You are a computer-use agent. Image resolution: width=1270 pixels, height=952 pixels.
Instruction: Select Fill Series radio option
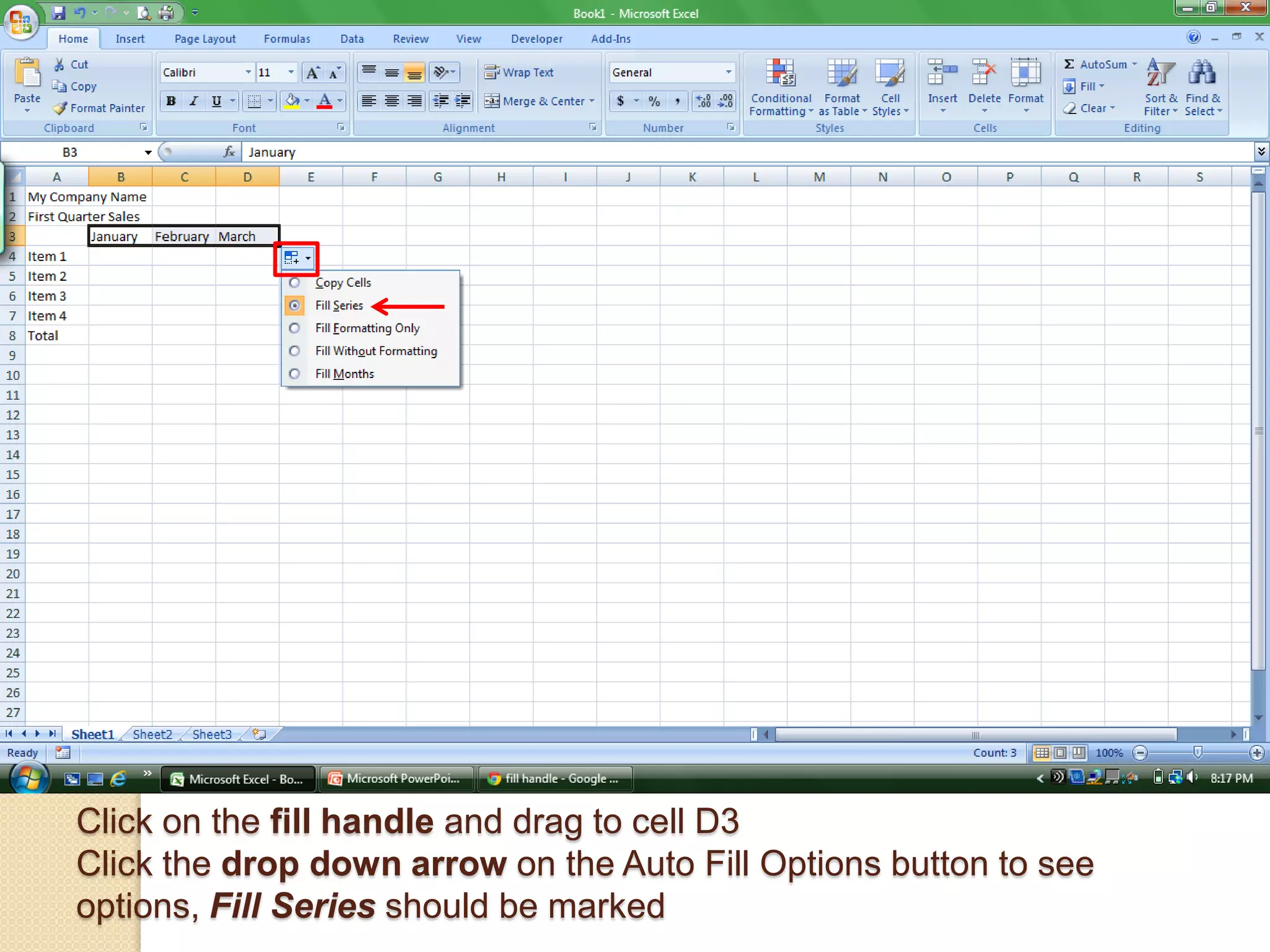pyautogui.click(x=295, y=306)
